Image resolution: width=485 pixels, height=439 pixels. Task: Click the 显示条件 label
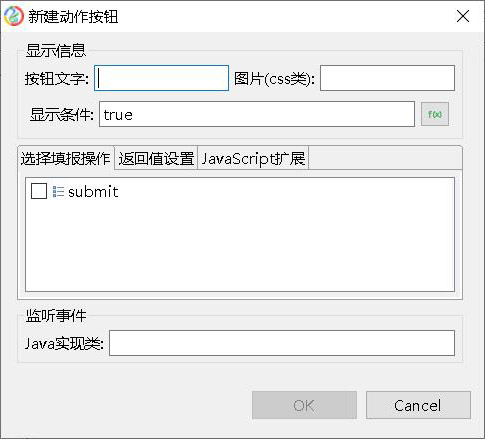coord(62,115)
